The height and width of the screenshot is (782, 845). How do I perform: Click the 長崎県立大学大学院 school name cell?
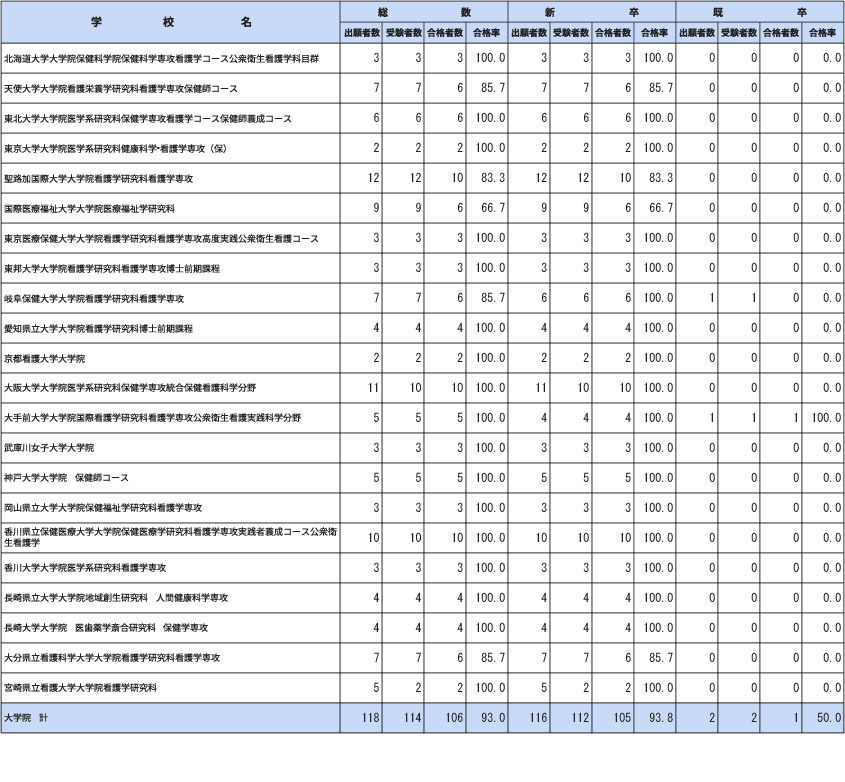coord(116,598)
